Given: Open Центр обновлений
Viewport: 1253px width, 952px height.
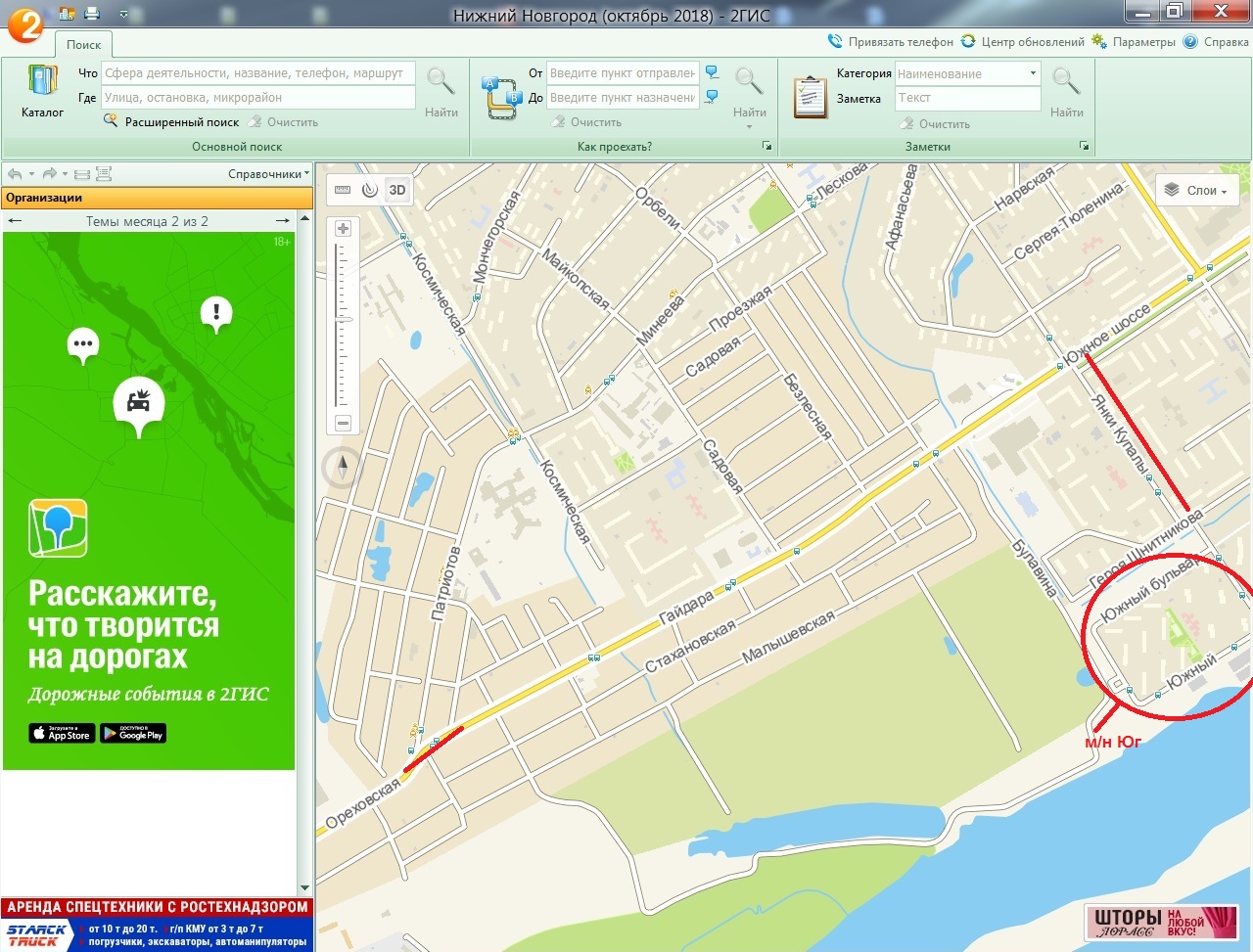Looking at the screenshot, I should click(x=1023, y=42).
